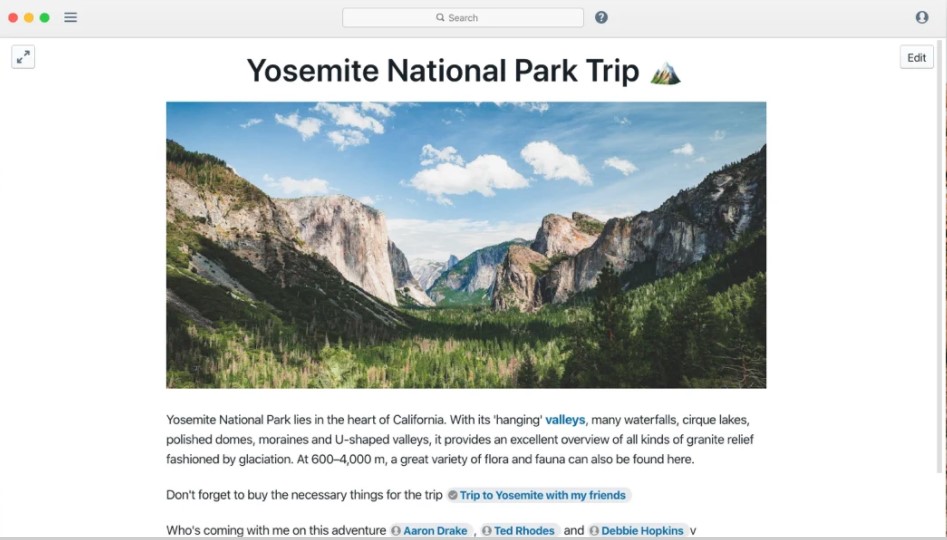Open the user account profile icon
The height and width of the screenshot is (540, 947).
click(x=922, y=17)
